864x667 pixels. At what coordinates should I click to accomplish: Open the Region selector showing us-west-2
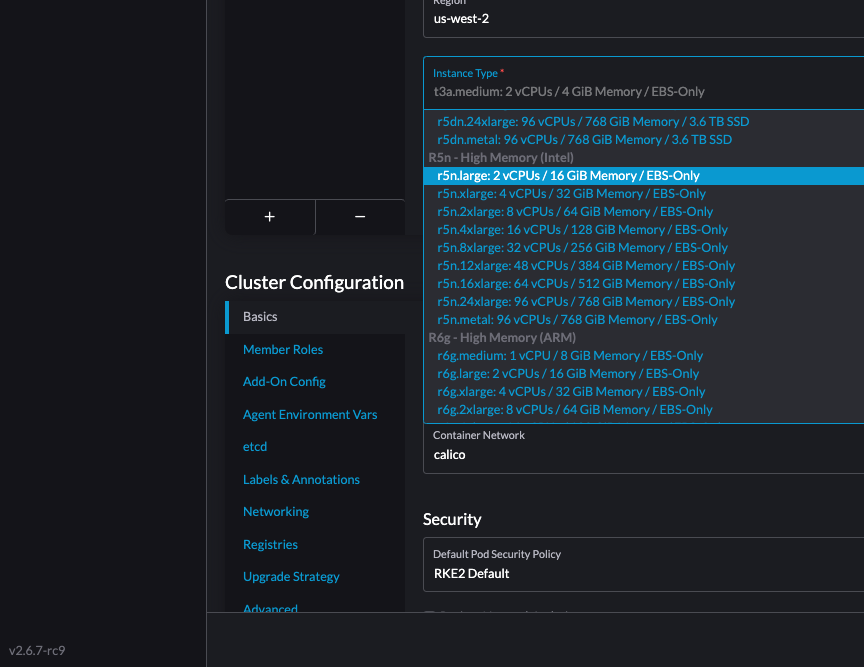640,18
